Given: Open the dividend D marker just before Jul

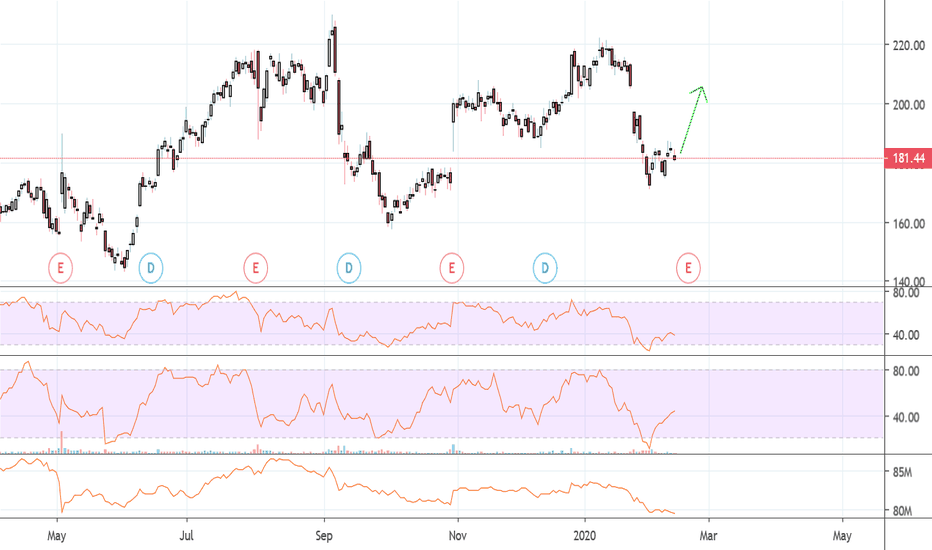Looking at the screenshot, I should point(151,268).
